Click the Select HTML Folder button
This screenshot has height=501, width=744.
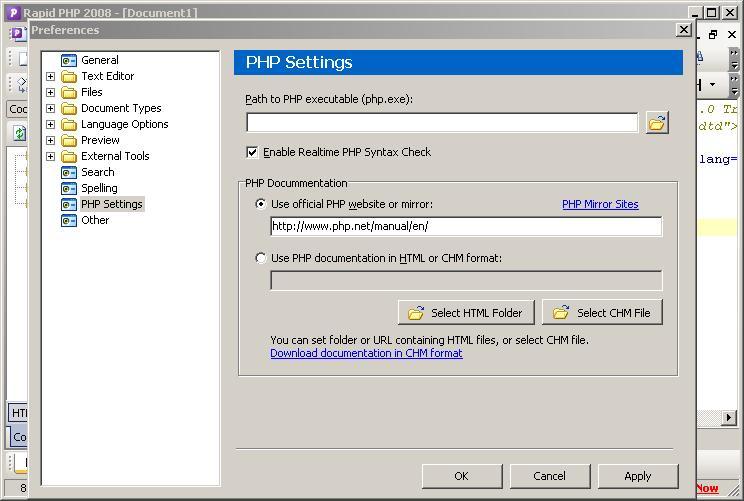click(466, 313)
